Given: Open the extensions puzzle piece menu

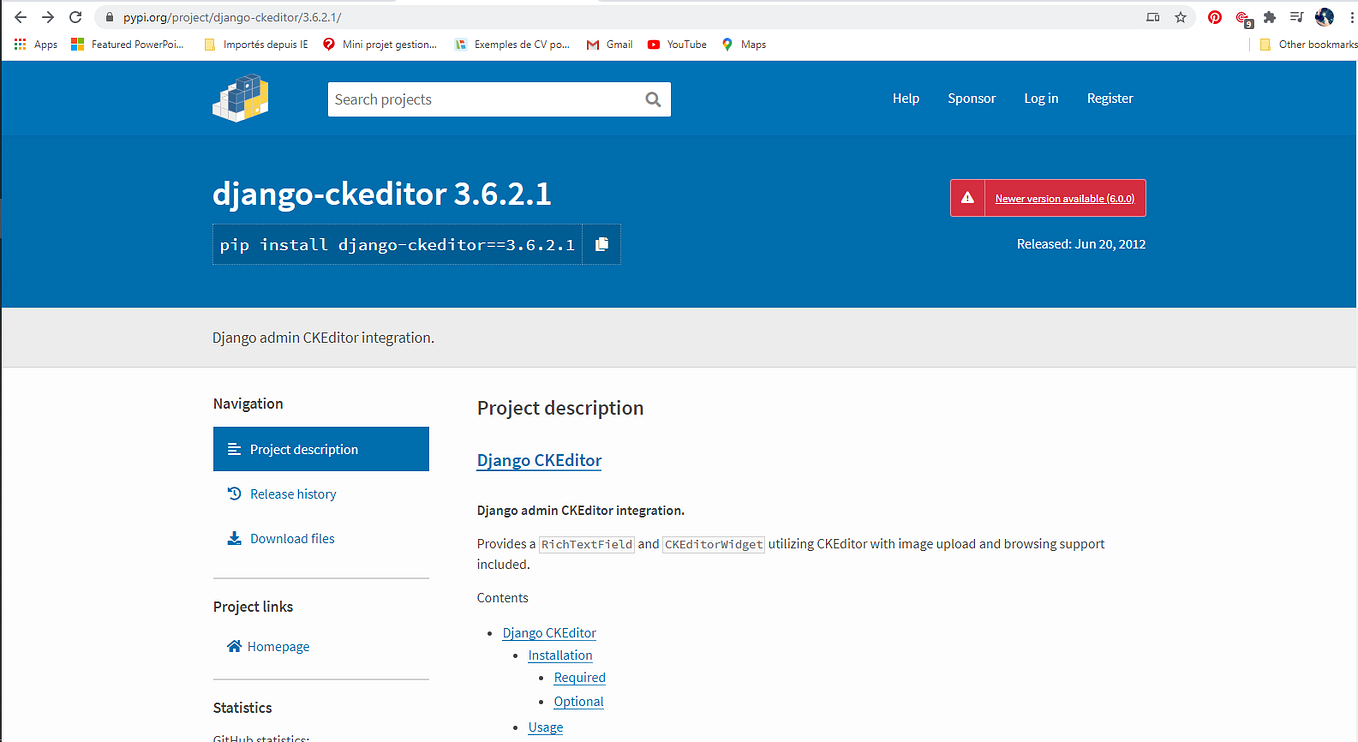Looking at the screenshot, I should (1269, 17).
